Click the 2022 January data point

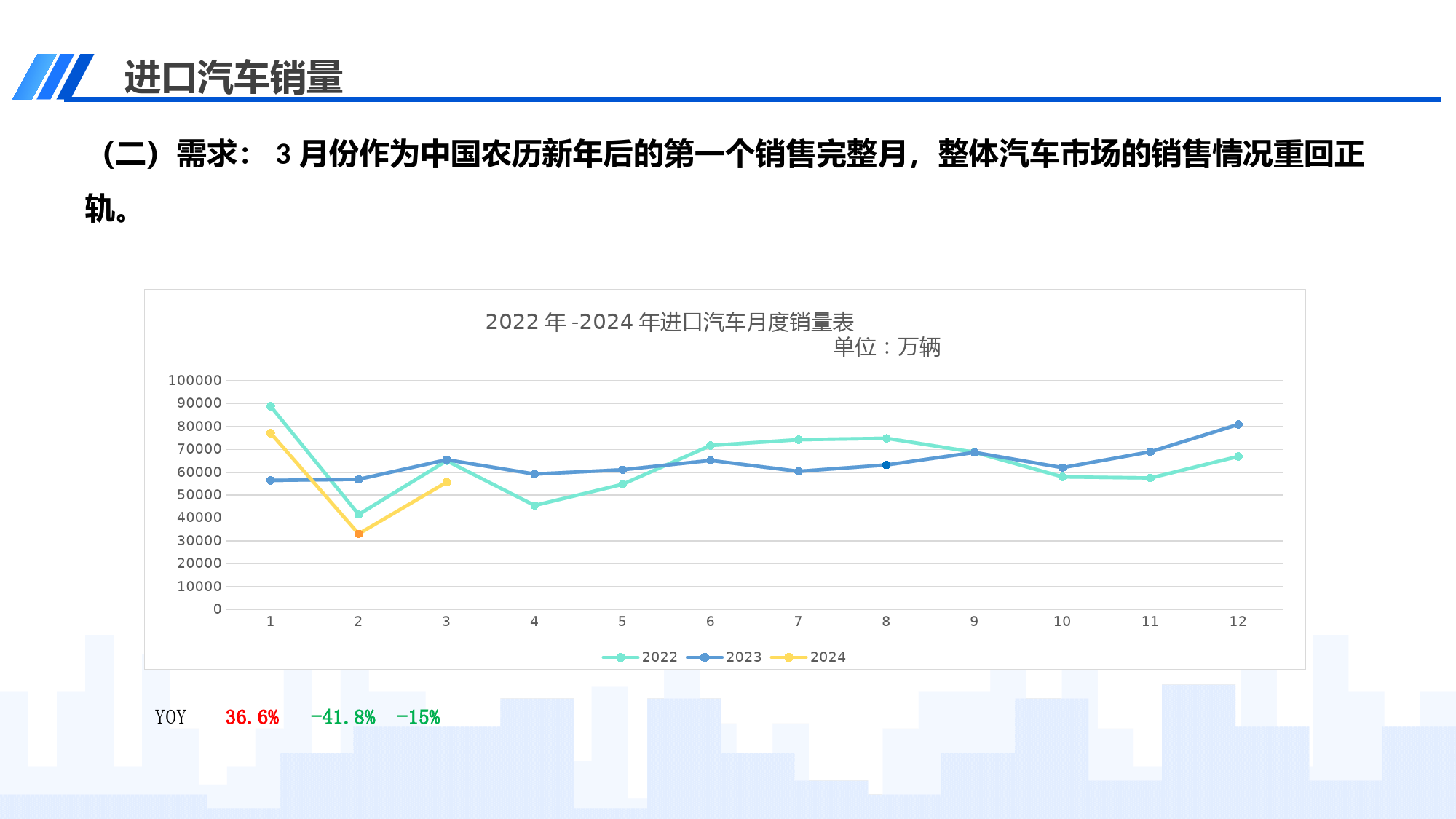tap(270, 406)
